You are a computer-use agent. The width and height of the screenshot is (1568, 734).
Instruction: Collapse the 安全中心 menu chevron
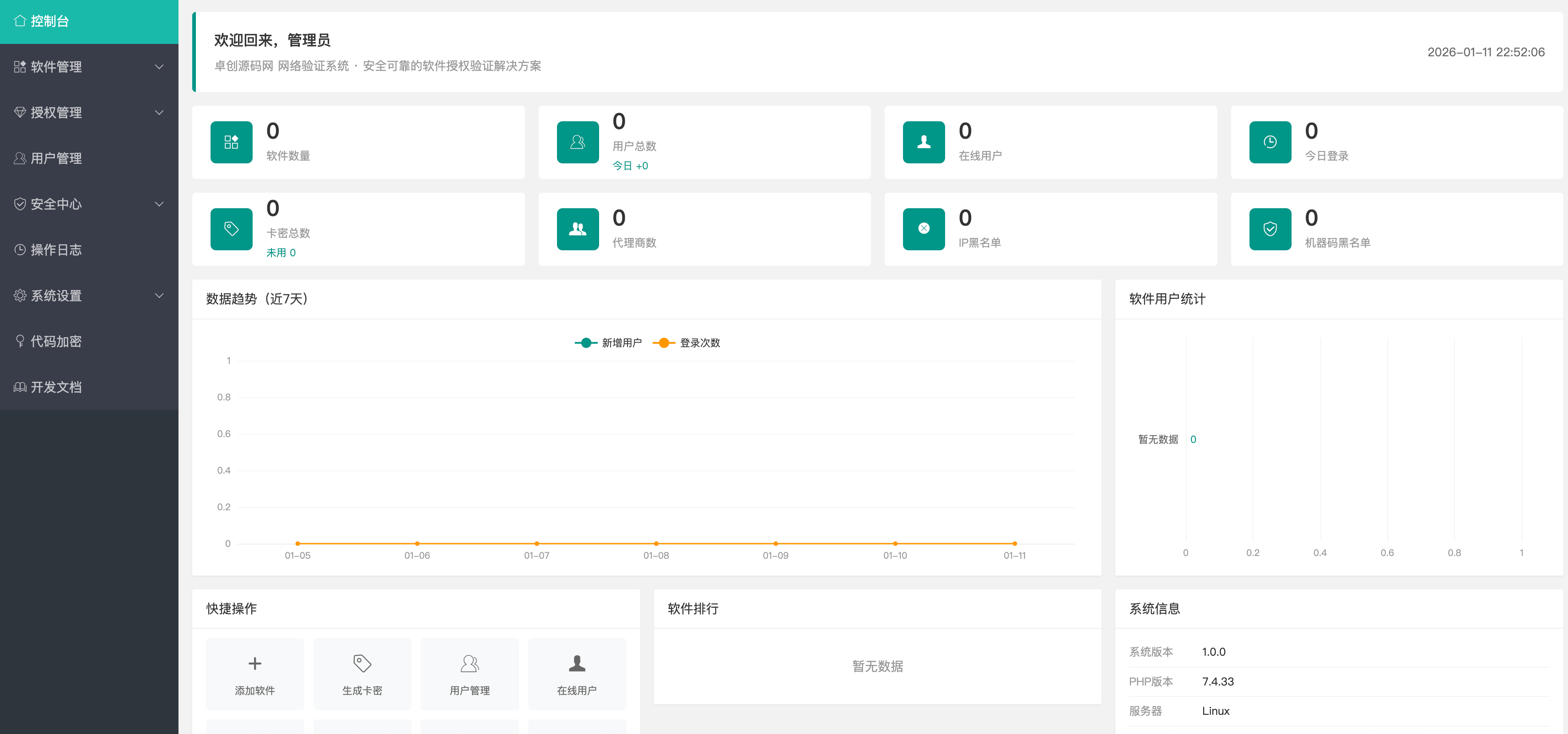(159, 204)
